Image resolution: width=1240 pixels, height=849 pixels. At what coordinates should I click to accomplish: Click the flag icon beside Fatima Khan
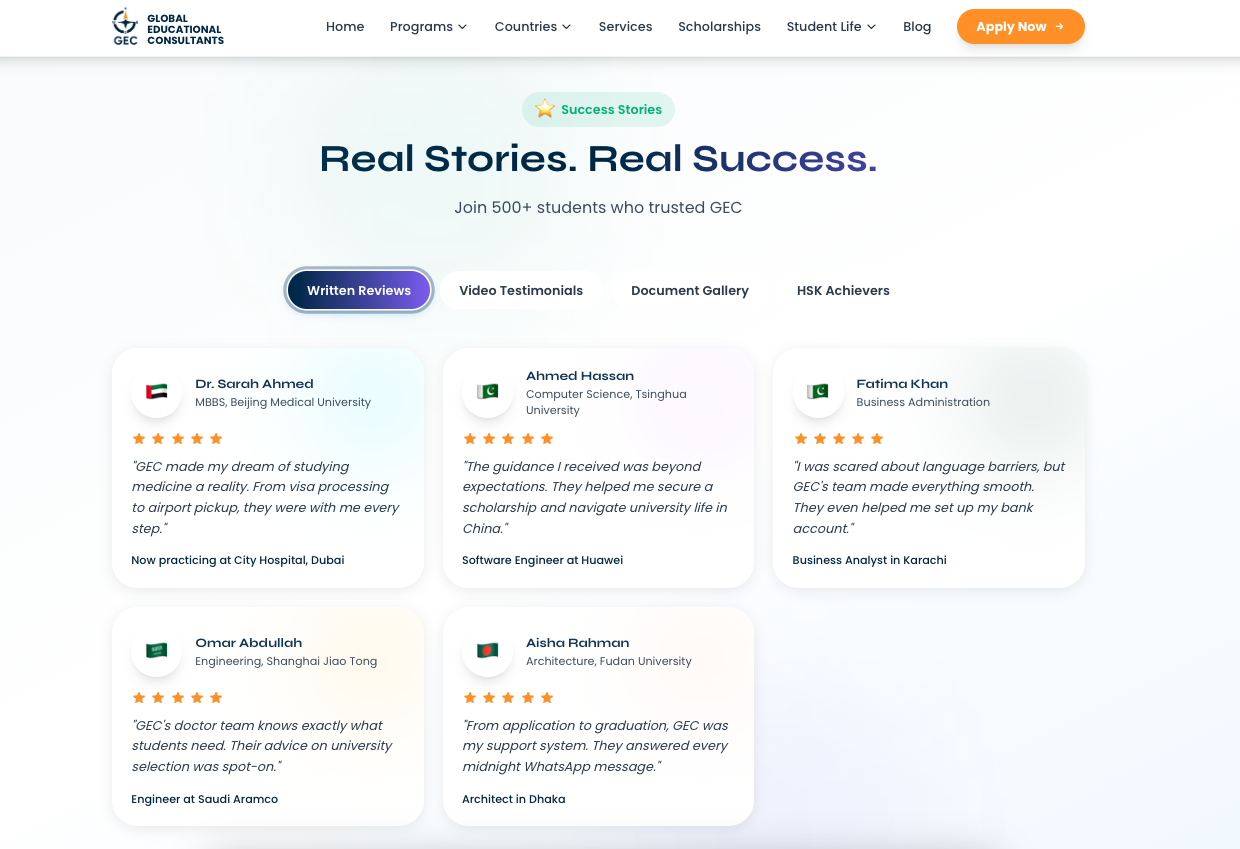tap(818, 392)
